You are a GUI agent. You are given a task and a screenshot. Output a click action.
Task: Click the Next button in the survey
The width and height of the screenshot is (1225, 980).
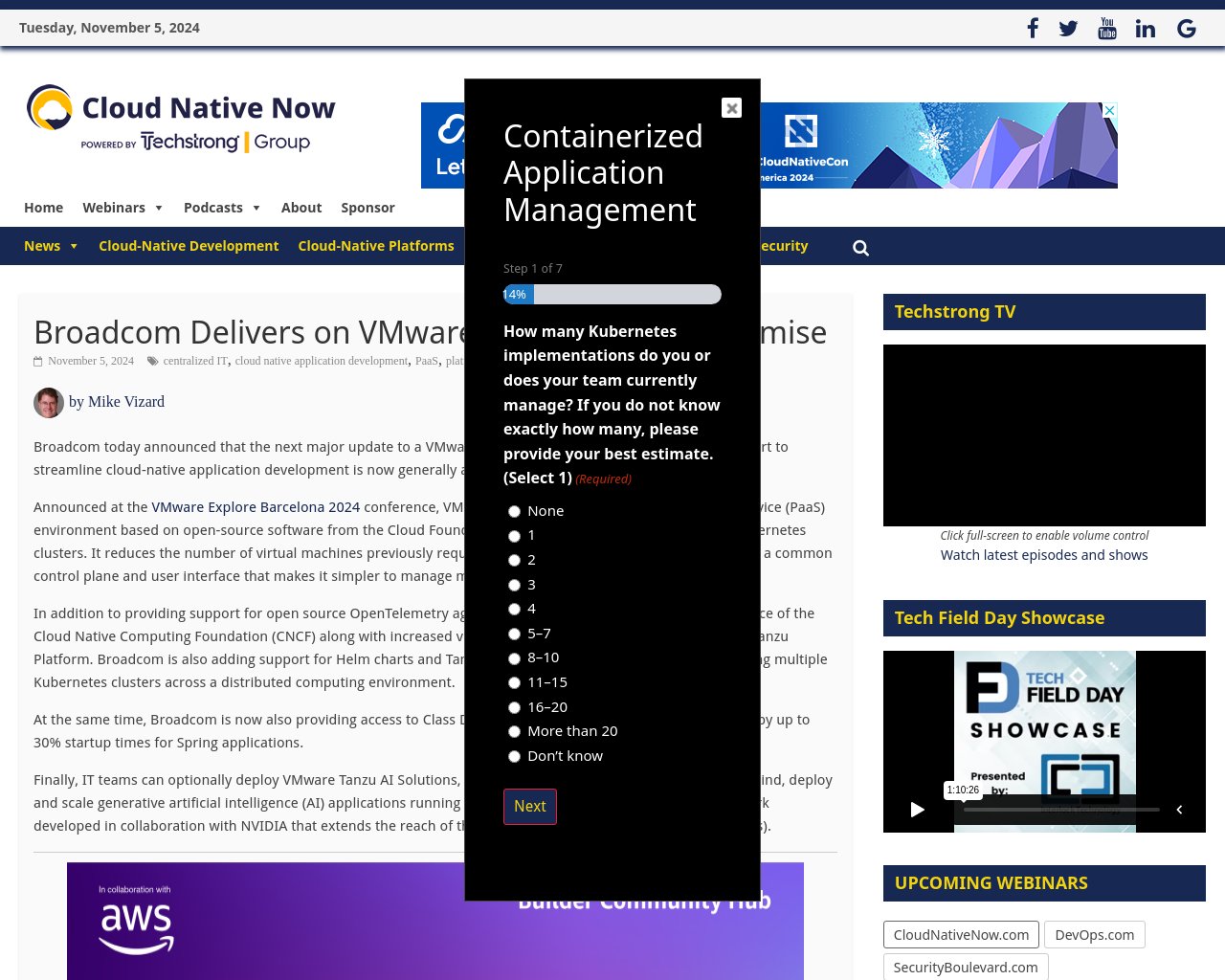coord(529,806)
